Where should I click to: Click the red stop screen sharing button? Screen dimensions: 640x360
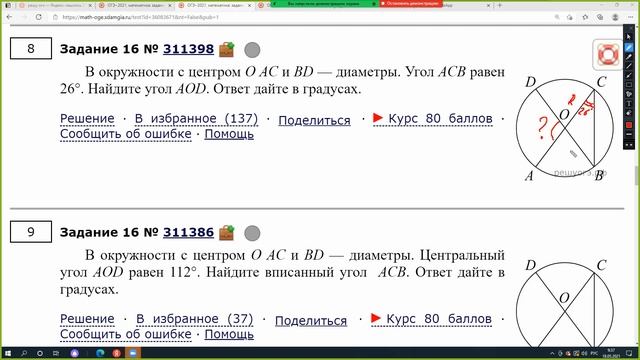[411, 3]
